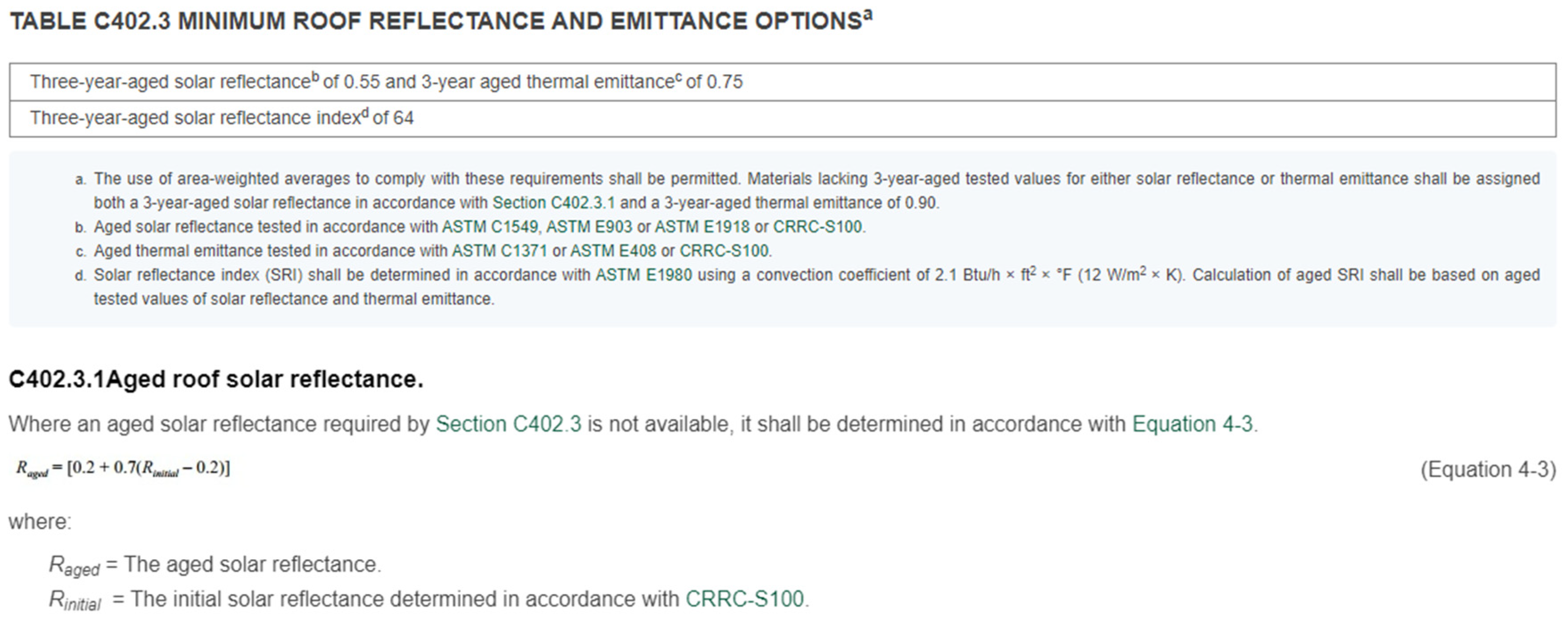Select the solar reflectance 0.55 table row
This screenshot has height=623, width=1568.
click(387, 82)
